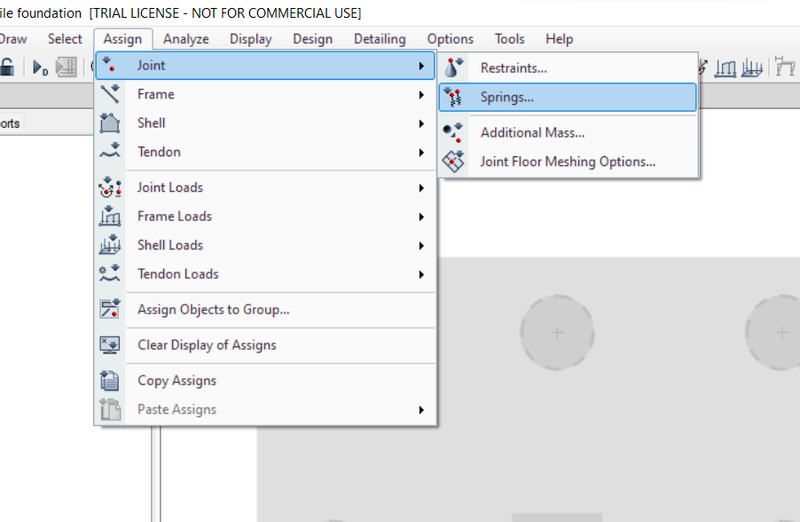
Task: Select Restraints in the Joint submenu
Action: [x=568, y=68]
